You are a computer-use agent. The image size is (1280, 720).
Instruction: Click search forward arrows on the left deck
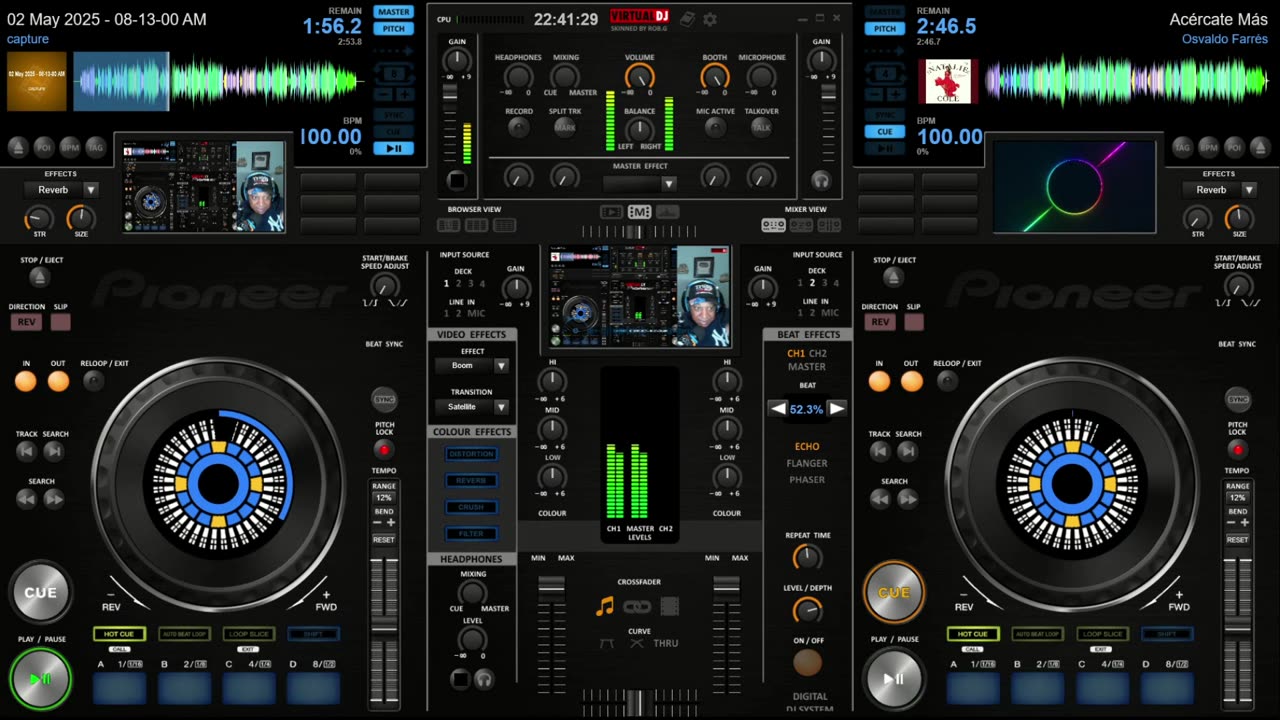(x=54, y=498)
